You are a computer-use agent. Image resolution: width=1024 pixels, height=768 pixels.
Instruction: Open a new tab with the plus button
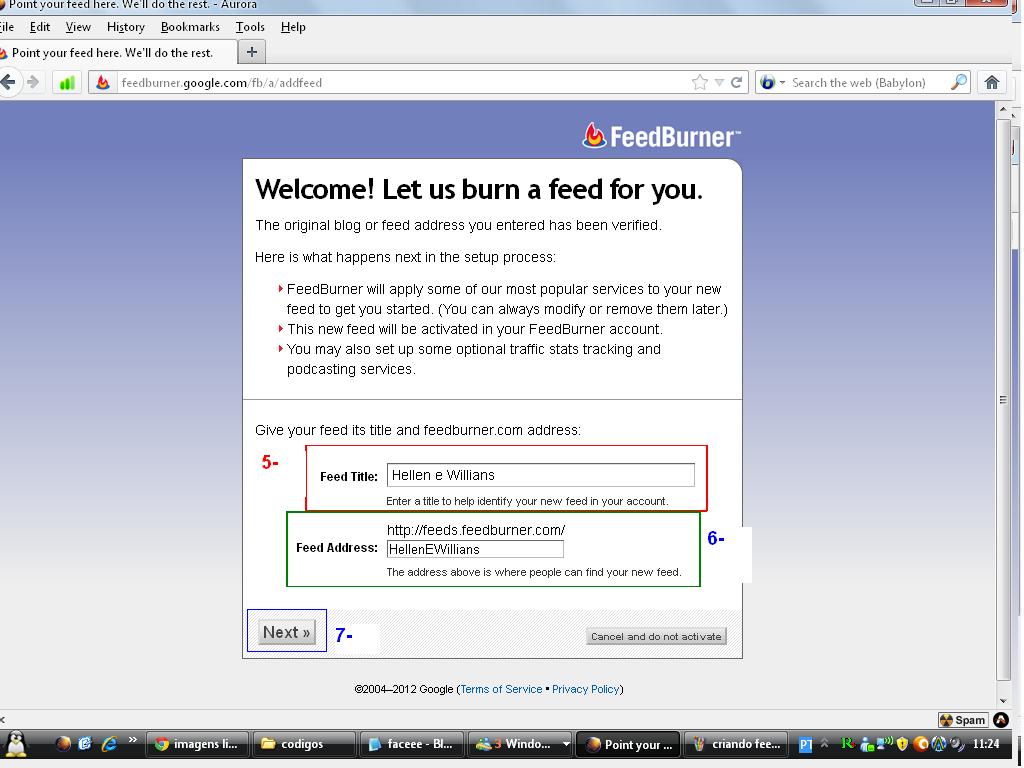tap(251, 52)
